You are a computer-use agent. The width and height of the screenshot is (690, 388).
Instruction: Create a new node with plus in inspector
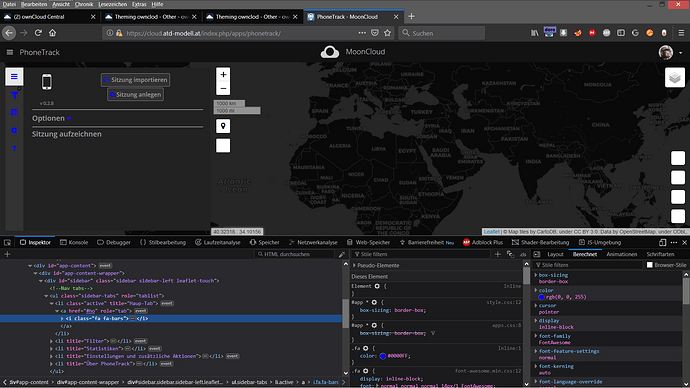(7, 254)
